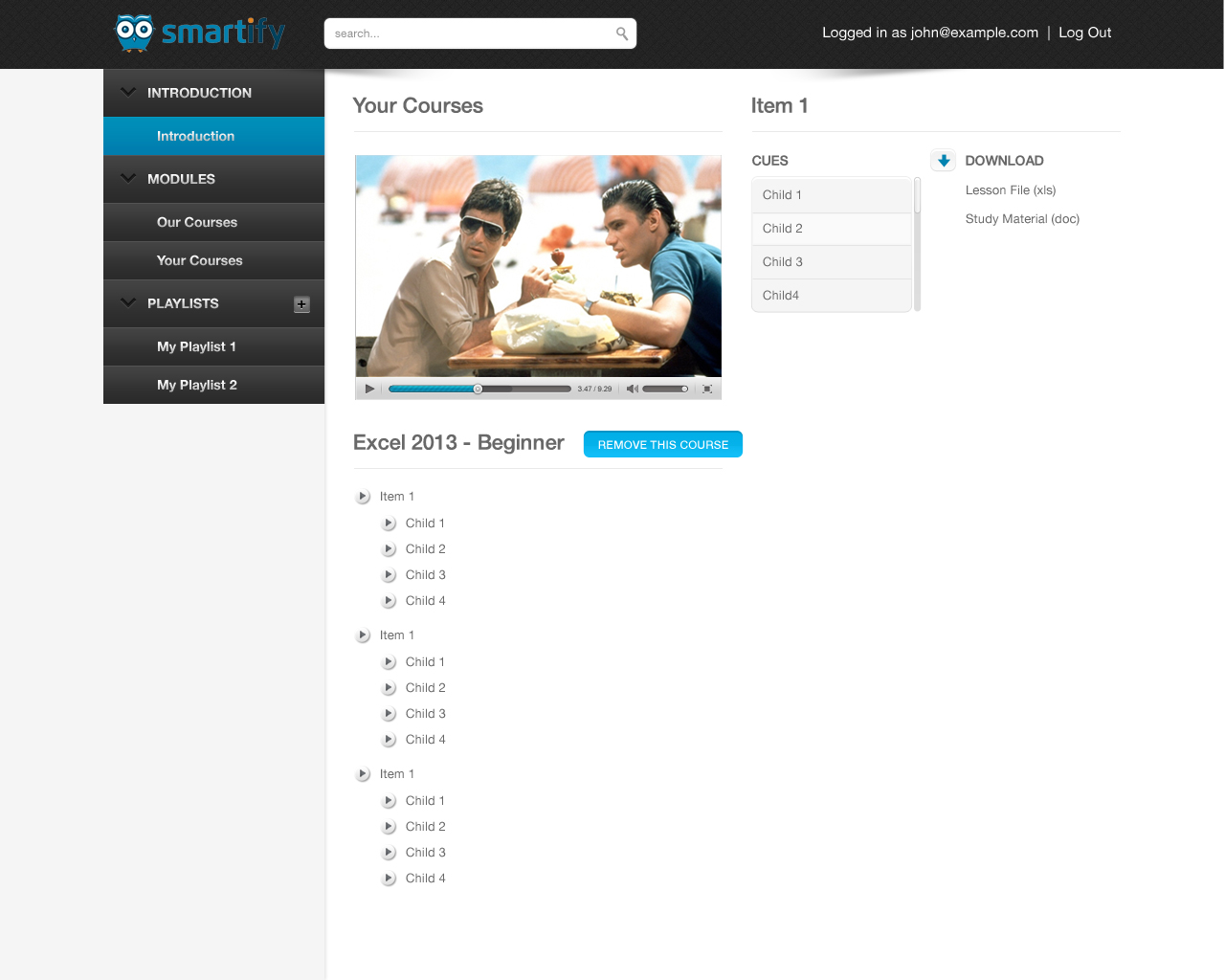Image resolution: width=1225 pixels, height=980 pixels.
Task: Play Child 3 under the first Item 1
Action: click(390, 575)
